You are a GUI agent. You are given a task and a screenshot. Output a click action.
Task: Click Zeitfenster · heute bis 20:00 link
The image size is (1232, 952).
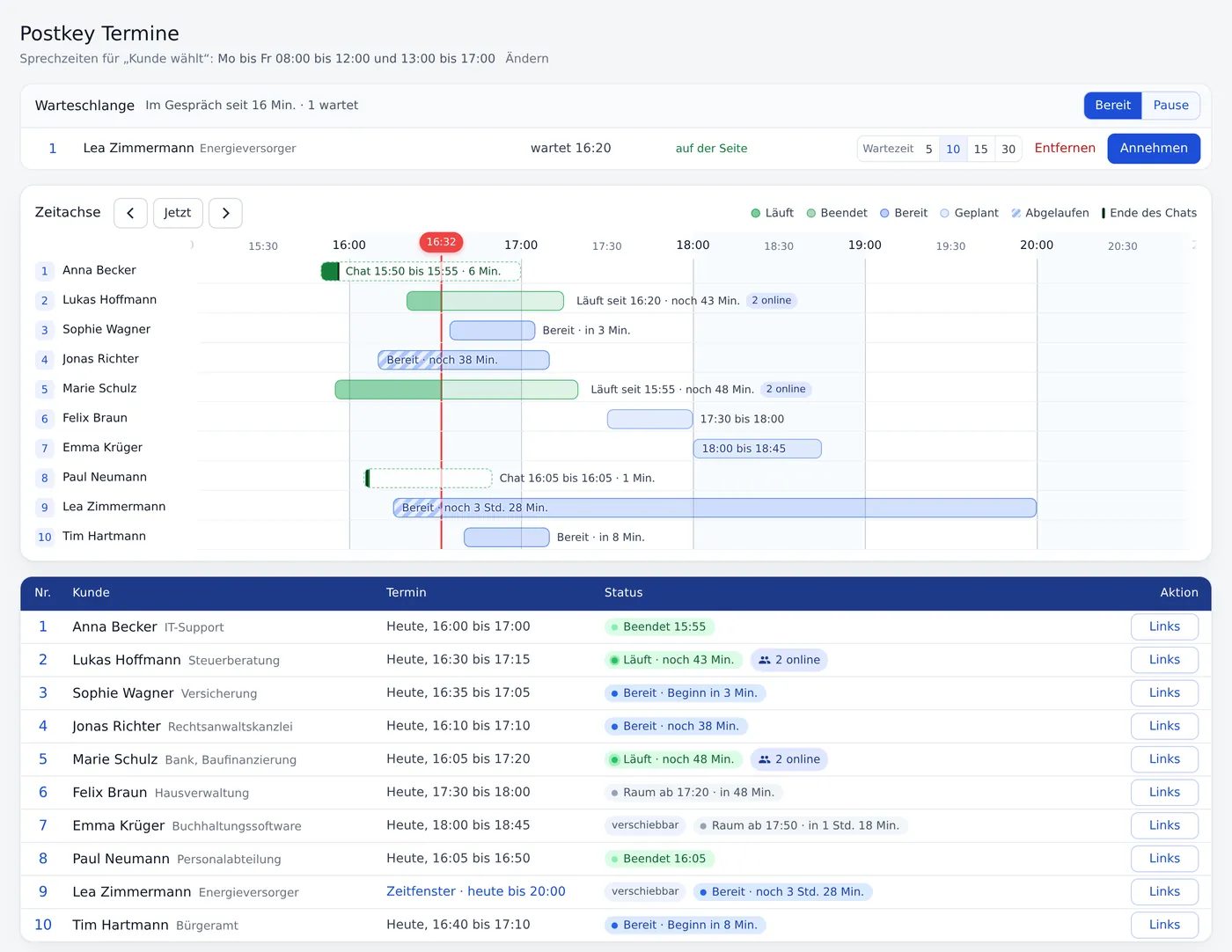(476, 891)
